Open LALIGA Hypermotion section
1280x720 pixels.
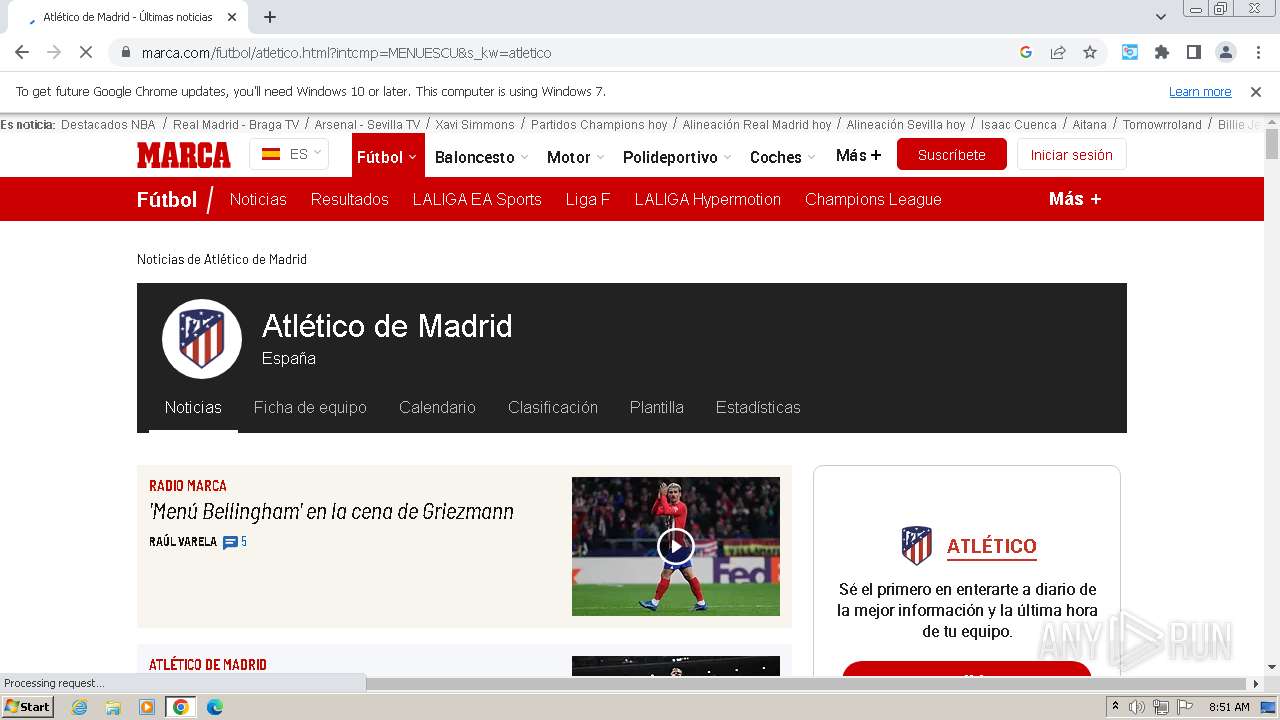point(708,199)
